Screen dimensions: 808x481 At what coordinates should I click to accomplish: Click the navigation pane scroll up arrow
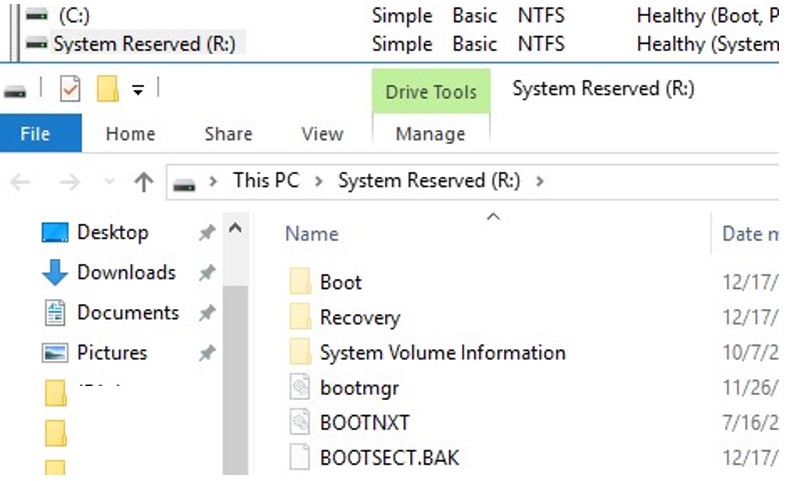point(235,230)
